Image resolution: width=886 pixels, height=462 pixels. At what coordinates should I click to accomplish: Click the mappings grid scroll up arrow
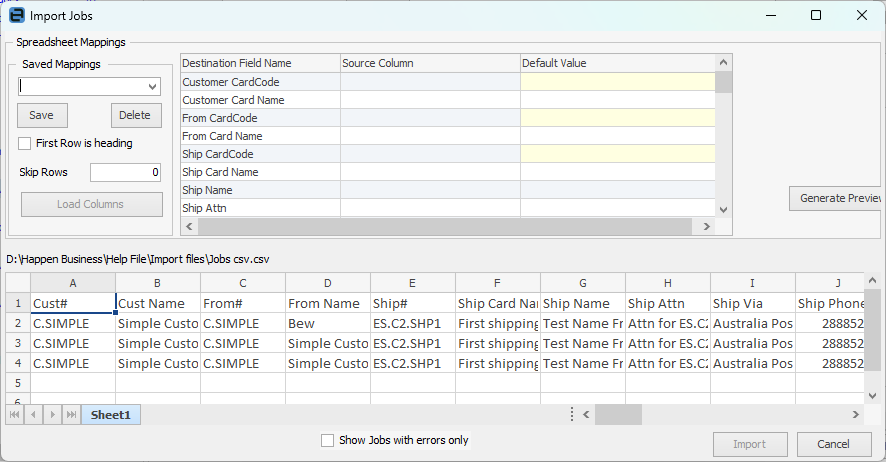[x=723, y=63]
